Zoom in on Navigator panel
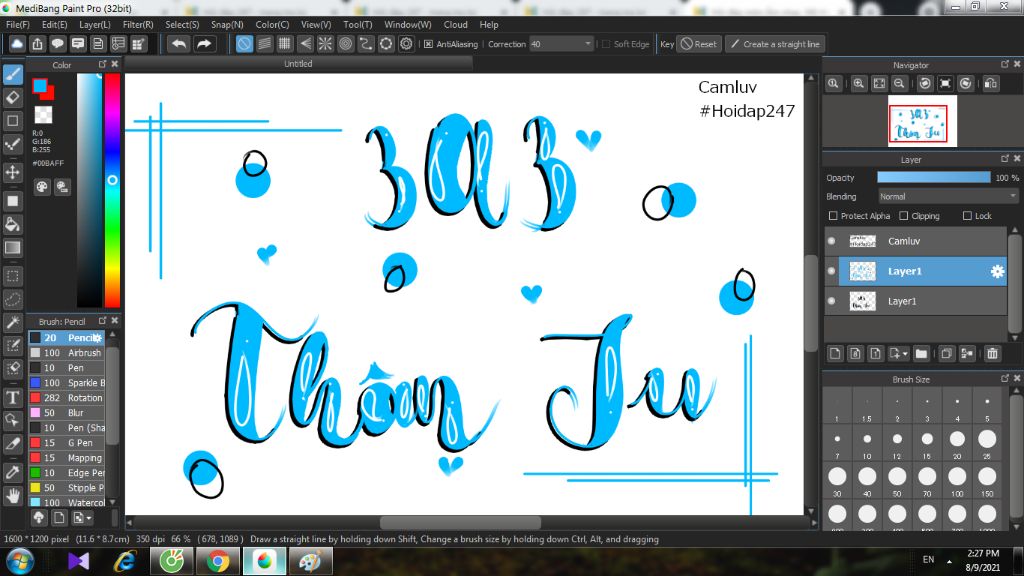 tap(859, 84)
